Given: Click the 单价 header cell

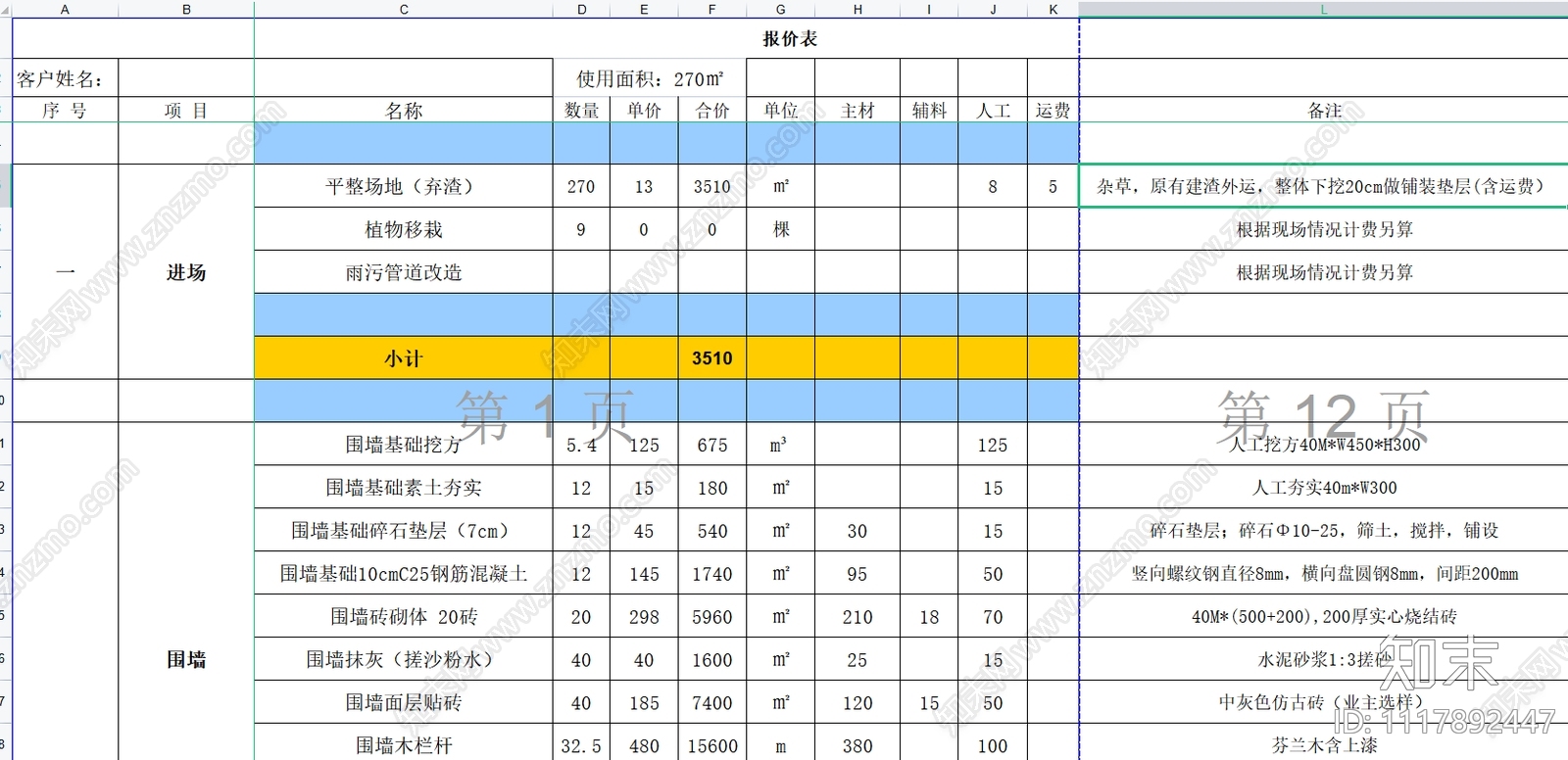Looking at the screenshot, I should pos(644,110).
